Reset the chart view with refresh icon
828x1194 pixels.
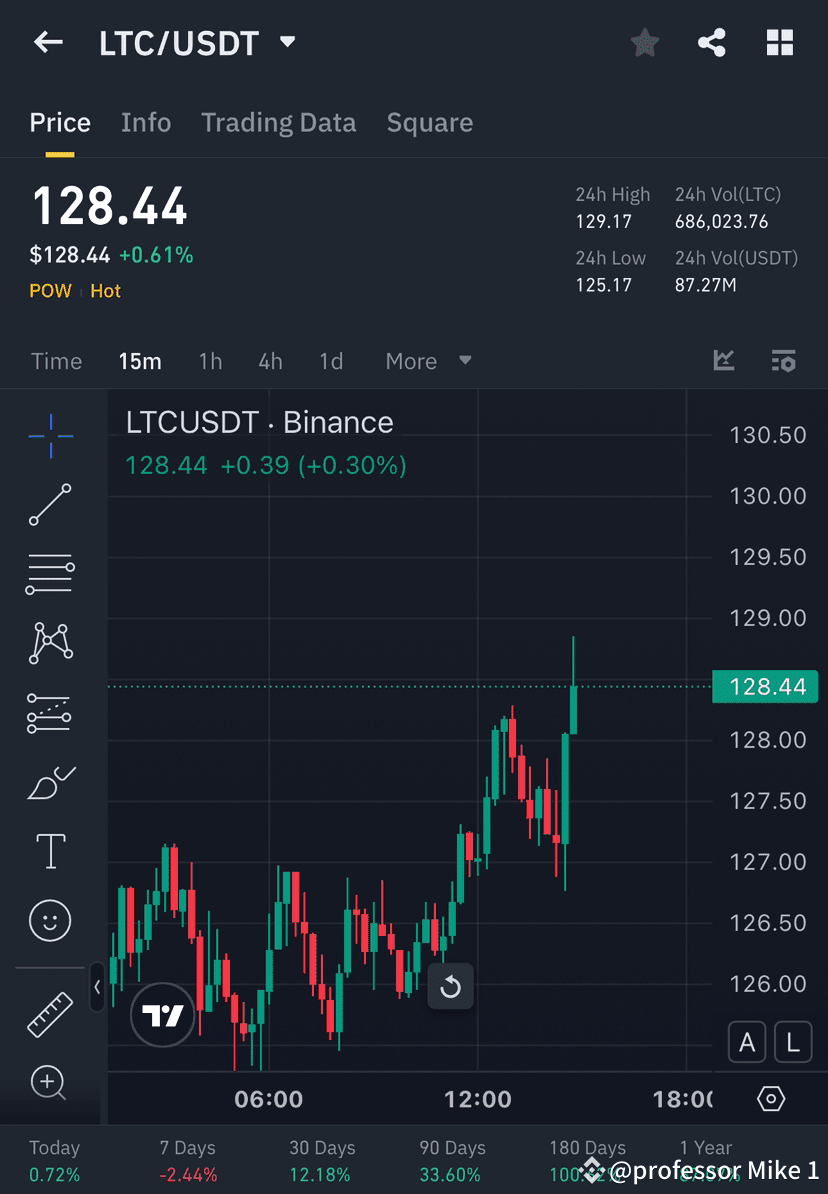[451, 987]
